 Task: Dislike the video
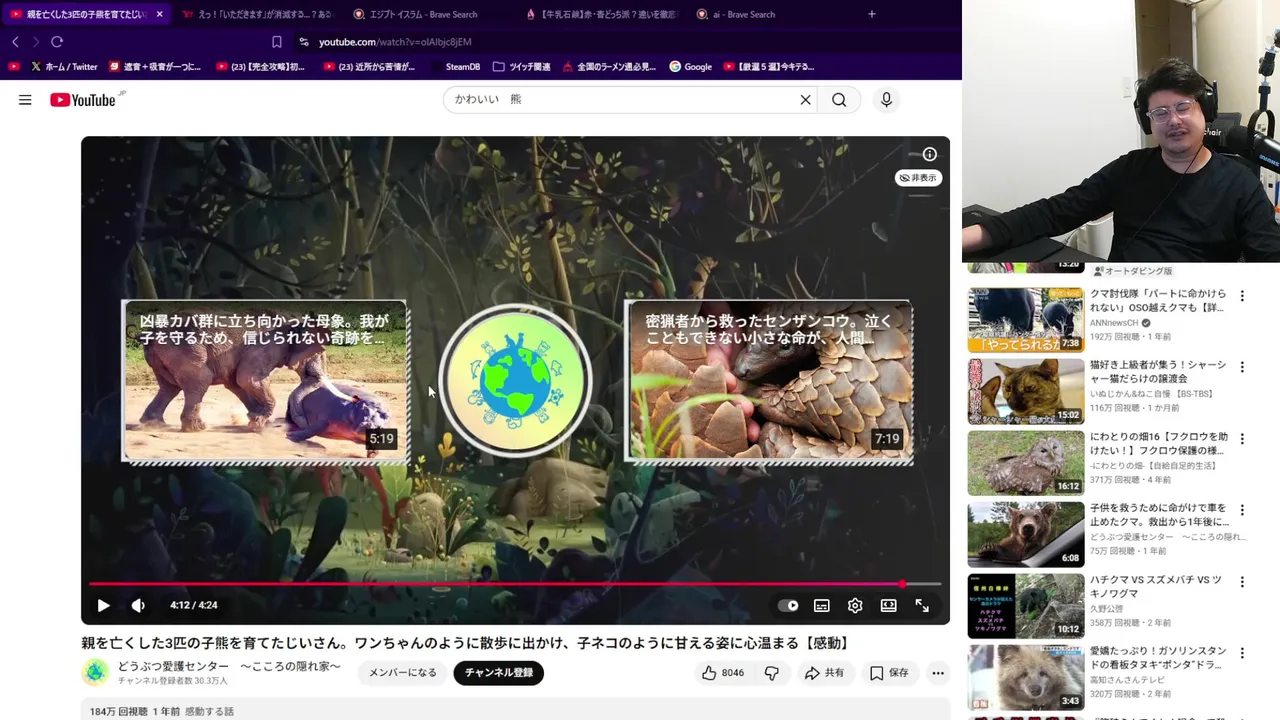(x=771, y=673)
